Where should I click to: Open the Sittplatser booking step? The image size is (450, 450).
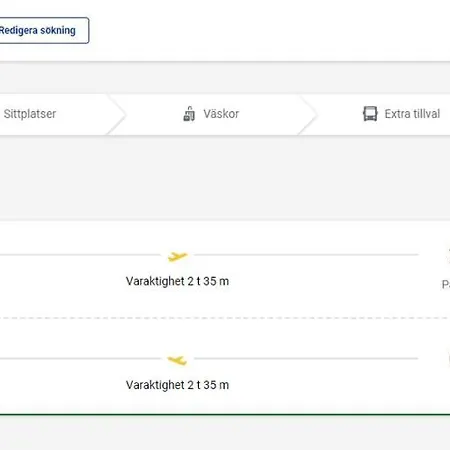(x=30, y=114)
